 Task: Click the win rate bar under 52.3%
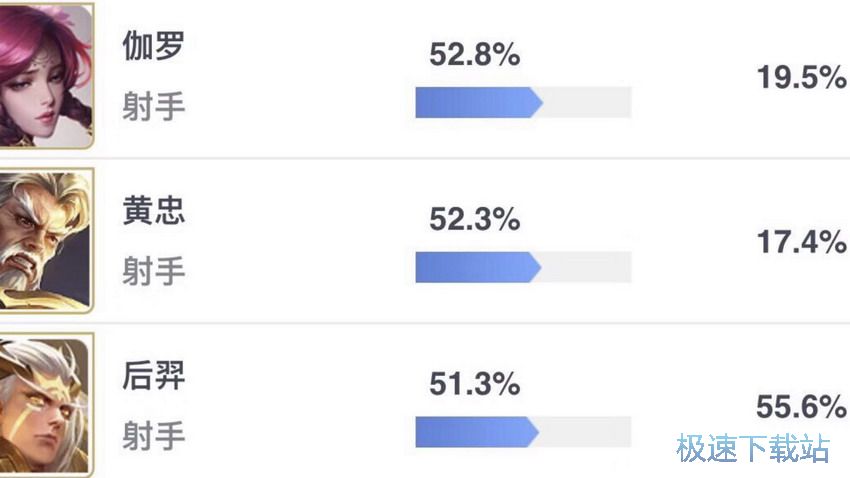point(523,267)
